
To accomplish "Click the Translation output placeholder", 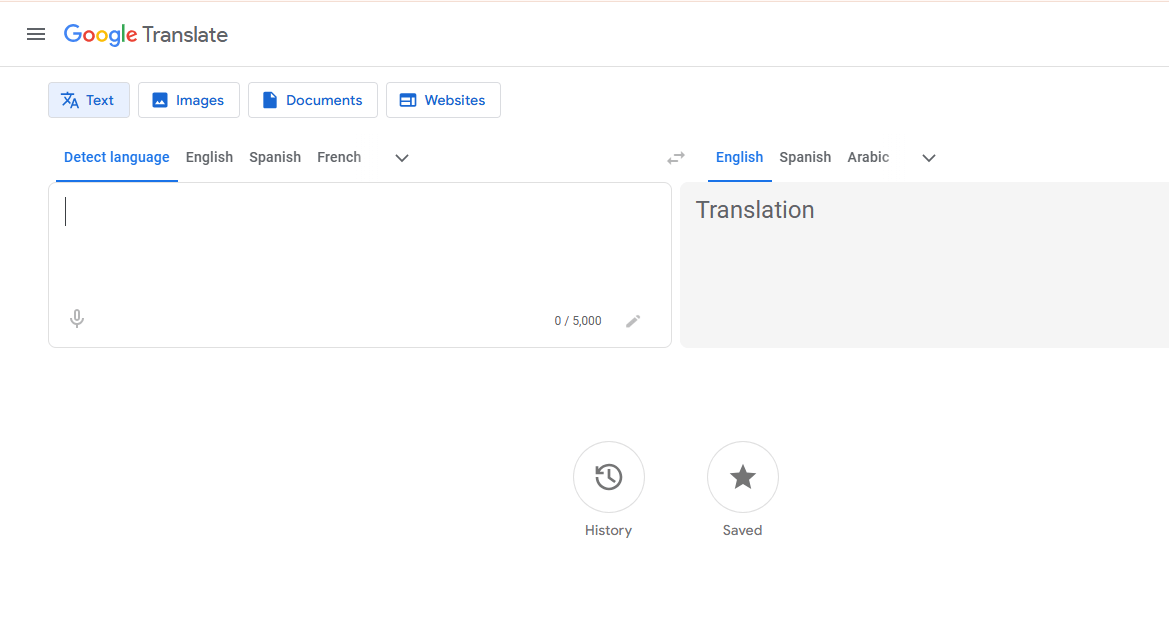I will pyautogui.click(x=754, y=210).
